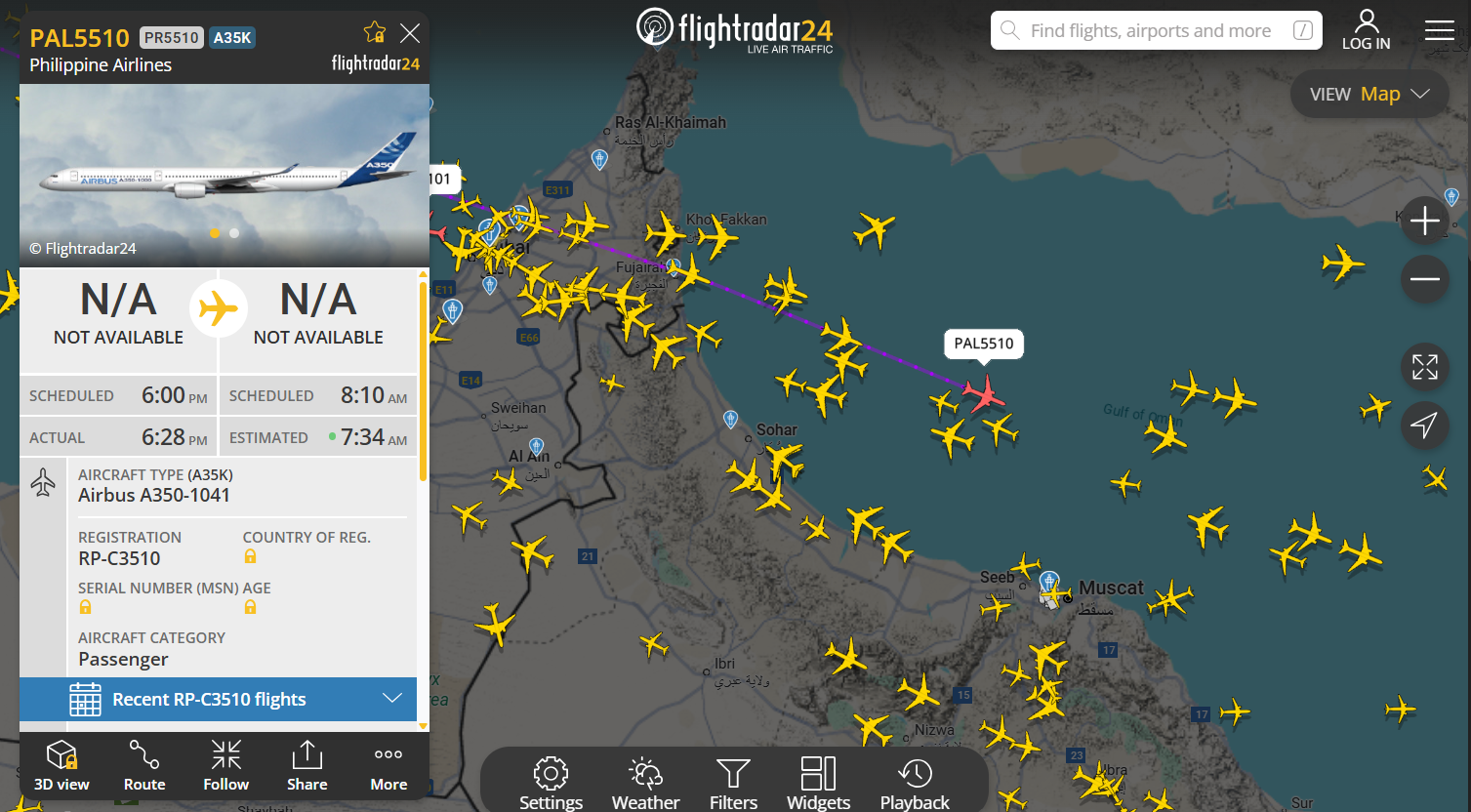Expand Recent RP-C3510 flights
The width and height of the screenshot is (1471, 812).
click(218, 699)
